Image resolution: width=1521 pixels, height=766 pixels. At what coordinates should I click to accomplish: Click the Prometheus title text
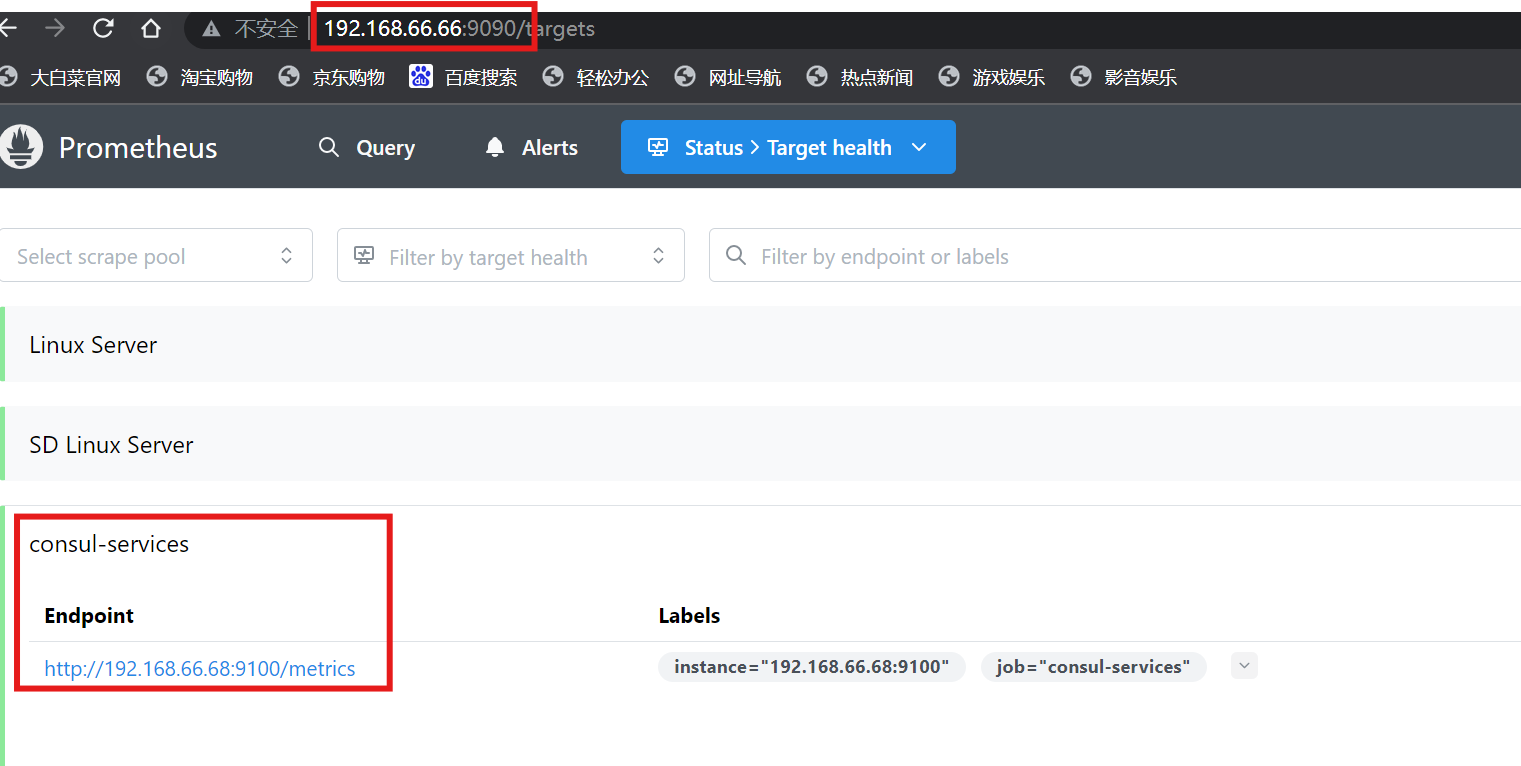click(x=138, y=148)
